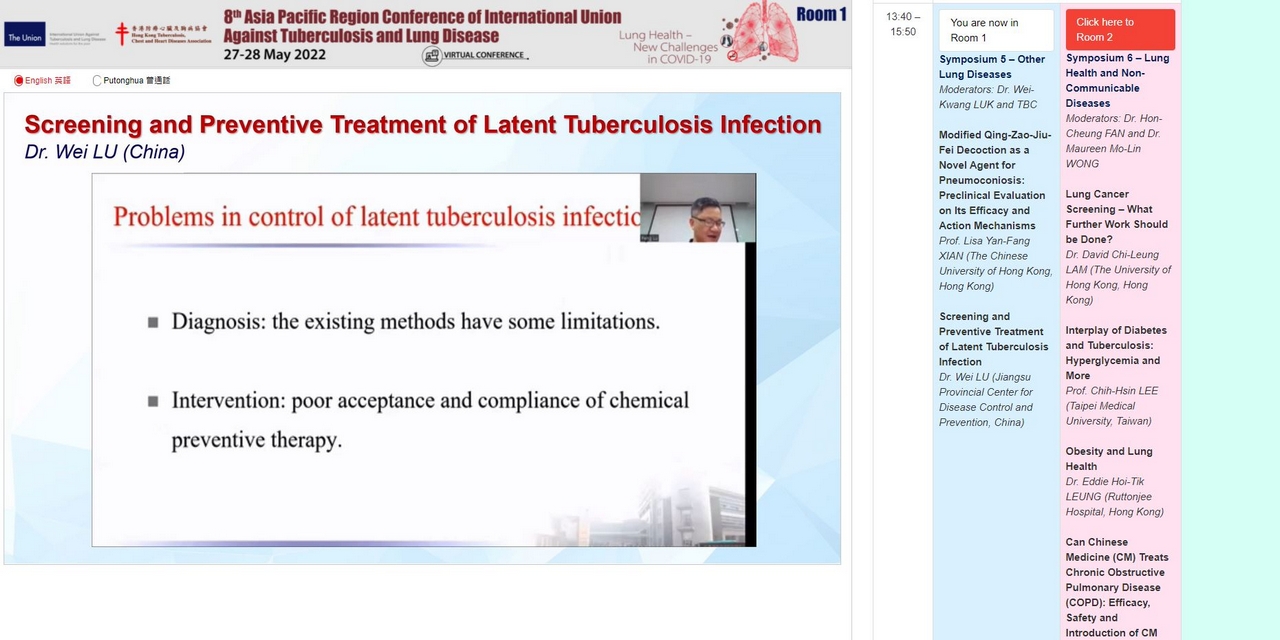
Task: Click The Union logo in the banner
Action: coord(25,35)
